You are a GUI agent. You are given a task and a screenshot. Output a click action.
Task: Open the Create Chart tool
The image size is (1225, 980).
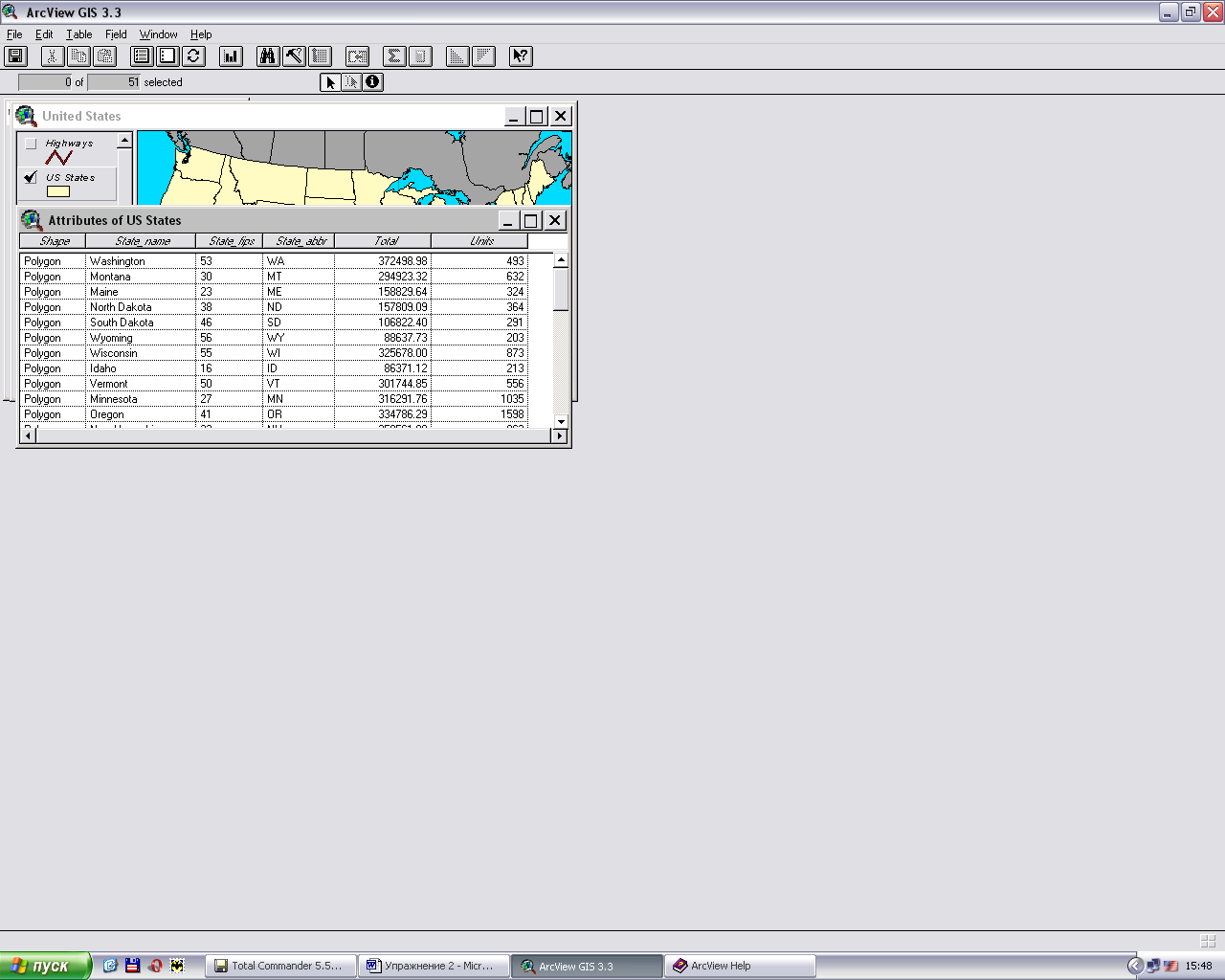[x=231, y=56]
